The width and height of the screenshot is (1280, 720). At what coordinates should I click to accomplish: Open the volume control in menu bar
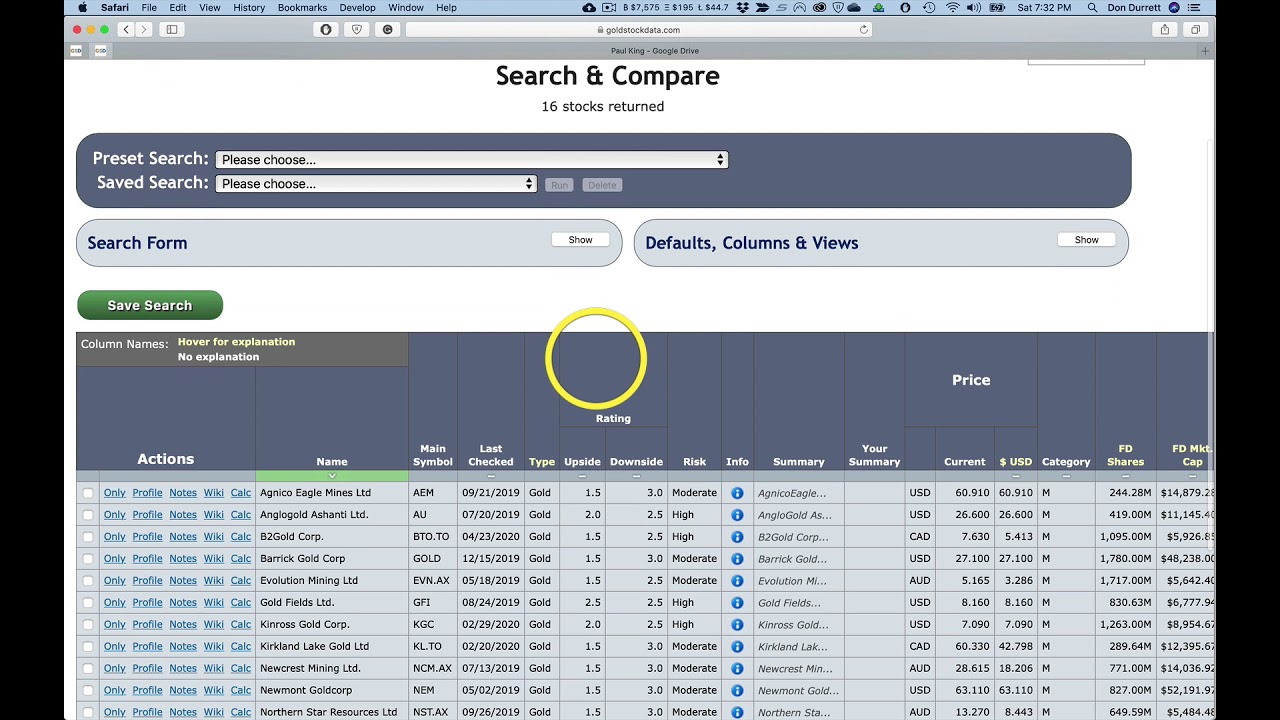(973, 8)
